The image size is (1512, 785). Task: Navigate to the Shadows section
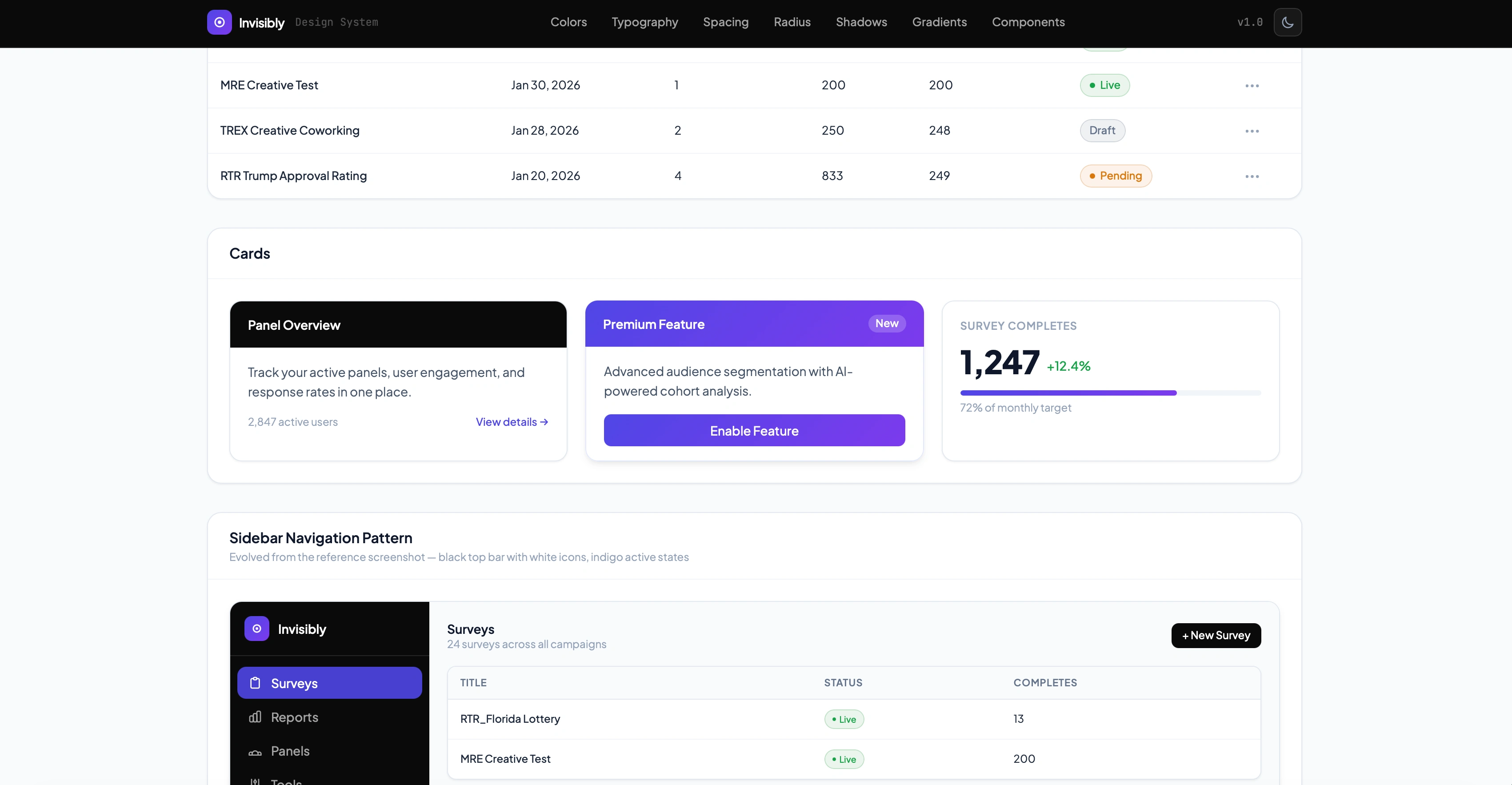tap(861, 22)
